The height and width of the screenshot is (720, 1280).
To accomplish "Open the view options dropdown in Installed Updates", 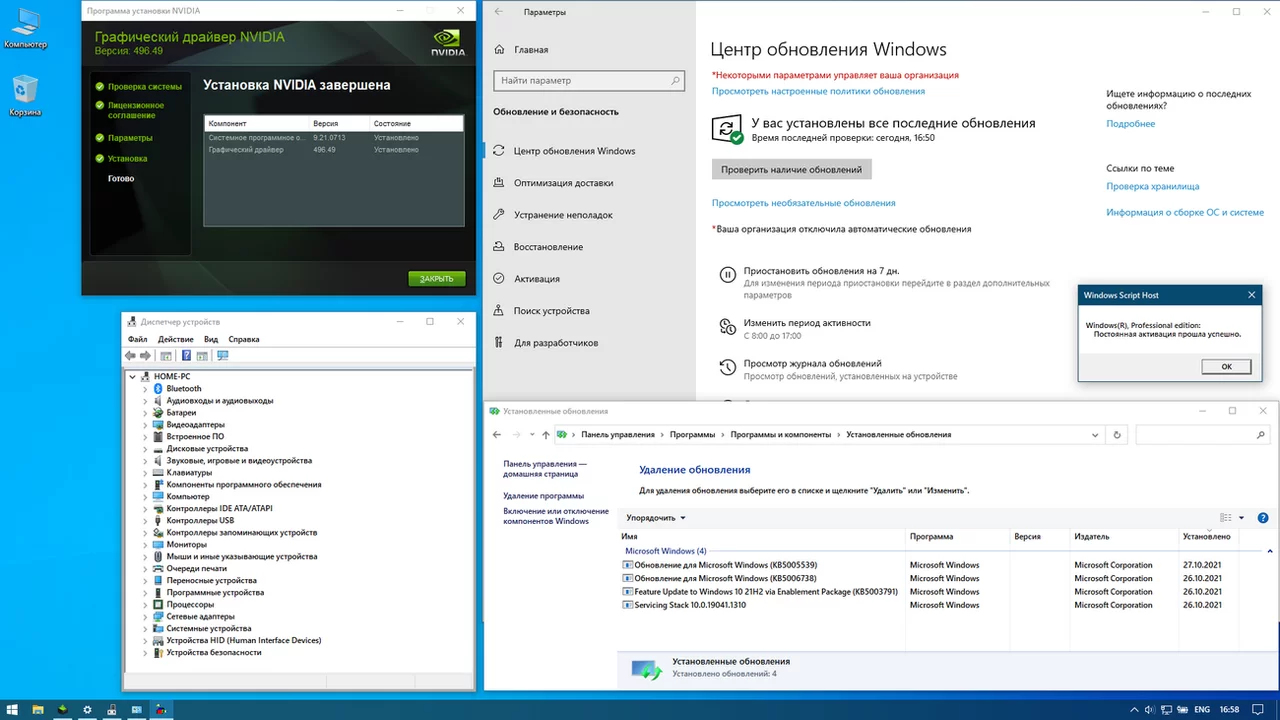I will 1241,518.
